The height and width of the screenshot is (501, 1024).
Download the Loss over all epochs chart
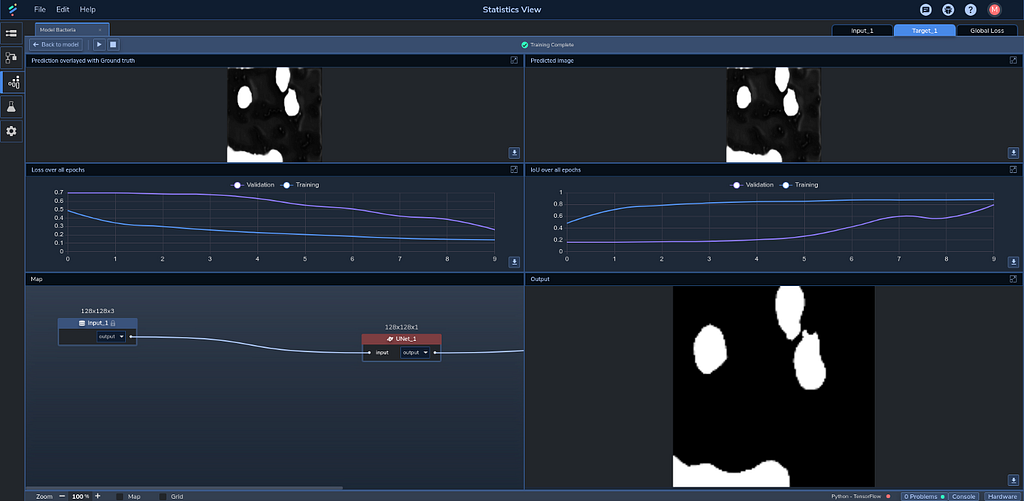click(x=514, y=262)
